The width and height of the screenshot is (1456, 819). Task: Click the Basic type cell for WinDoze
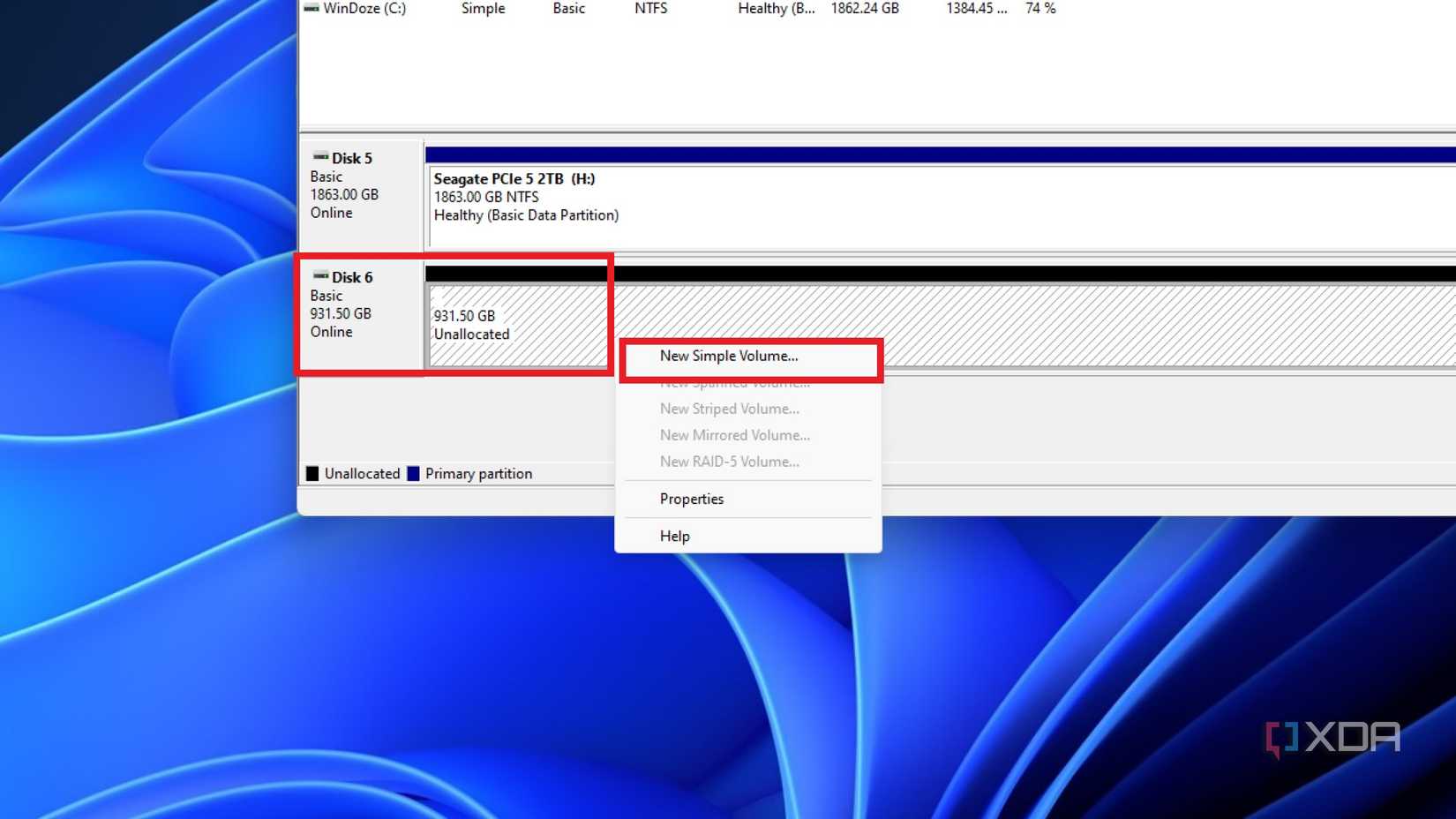[x=569, y=8]
